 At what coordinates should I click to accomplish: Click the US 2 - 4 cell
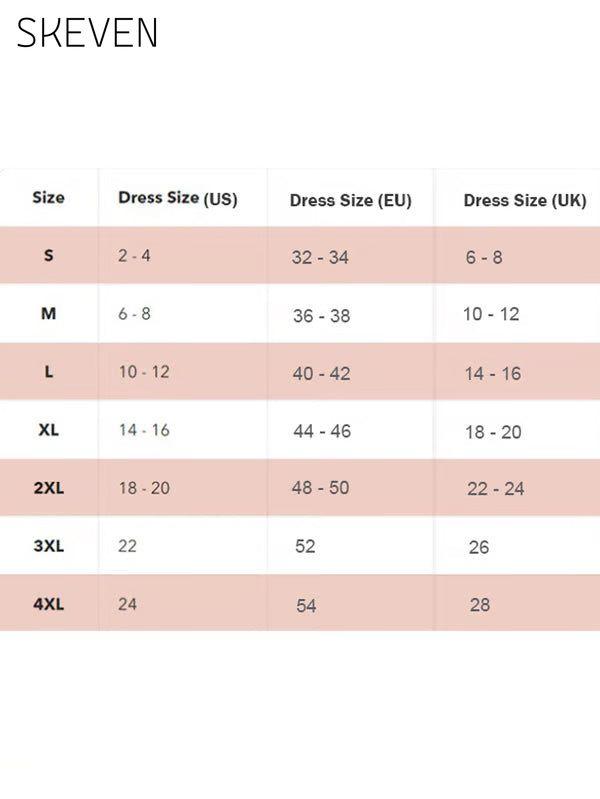click(134, 255)
